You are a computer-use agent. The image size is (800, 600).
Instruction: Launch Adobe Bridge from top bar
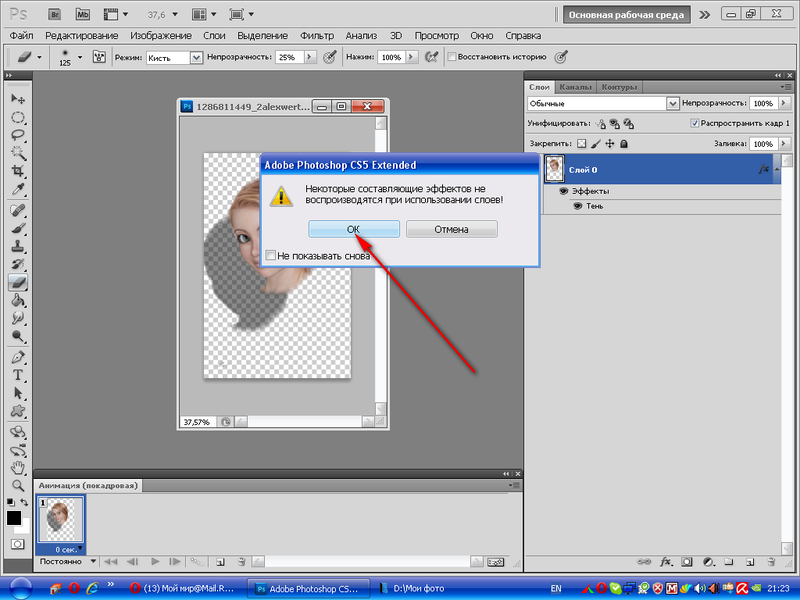pos(55,14)
